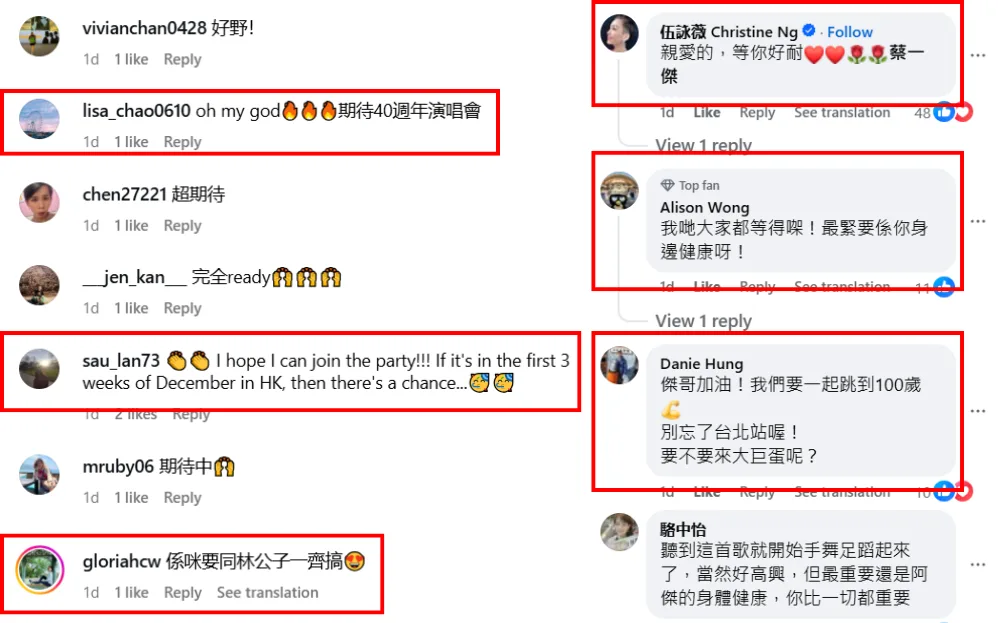Open the Top fan badge on Alison Wong
The height and width of the screenshot is (623, 1000).
690,186
